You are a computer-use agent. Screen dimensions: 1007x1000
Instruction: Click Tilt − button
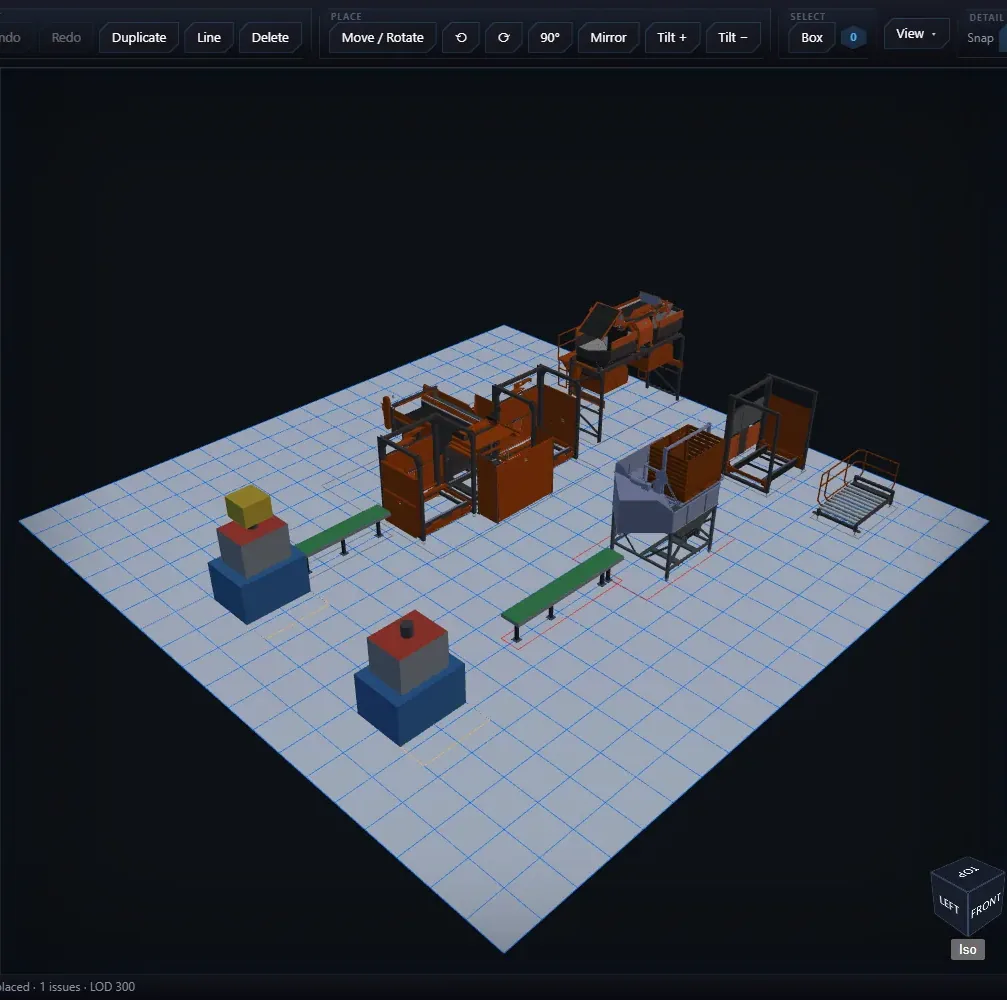733,37
